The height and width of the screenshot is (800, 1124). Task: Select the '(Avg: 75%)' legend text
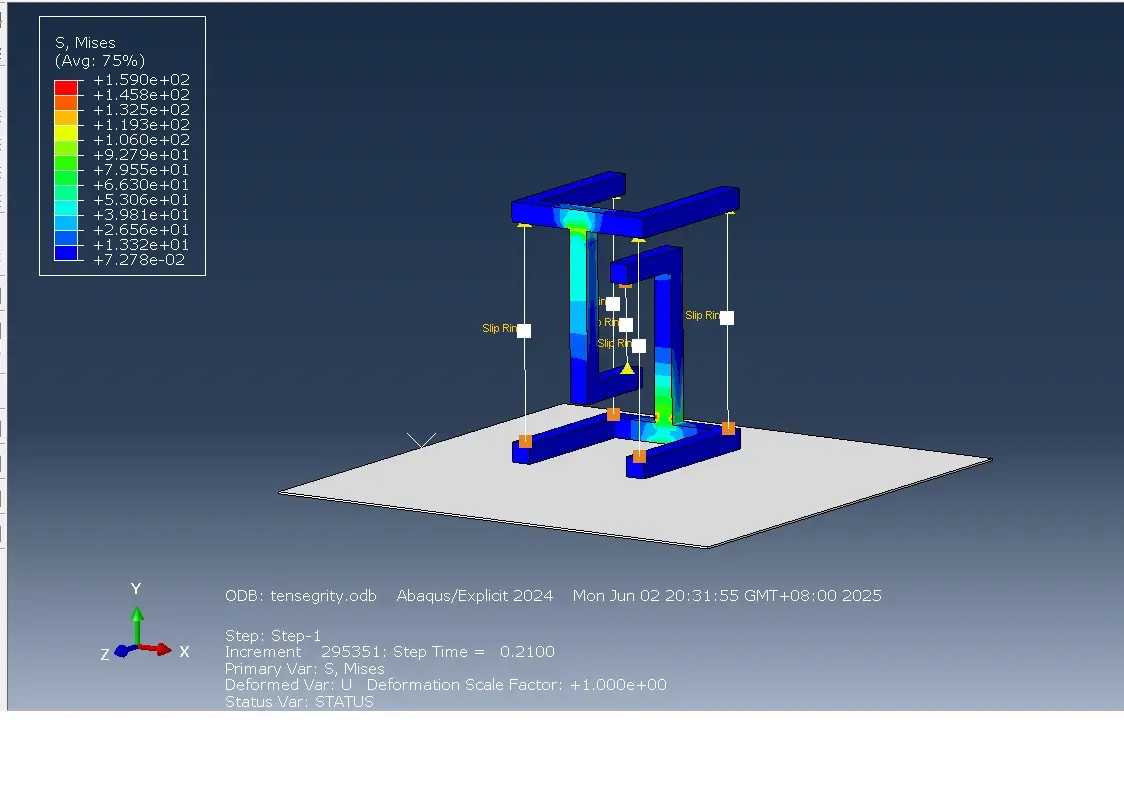[100, 60]
